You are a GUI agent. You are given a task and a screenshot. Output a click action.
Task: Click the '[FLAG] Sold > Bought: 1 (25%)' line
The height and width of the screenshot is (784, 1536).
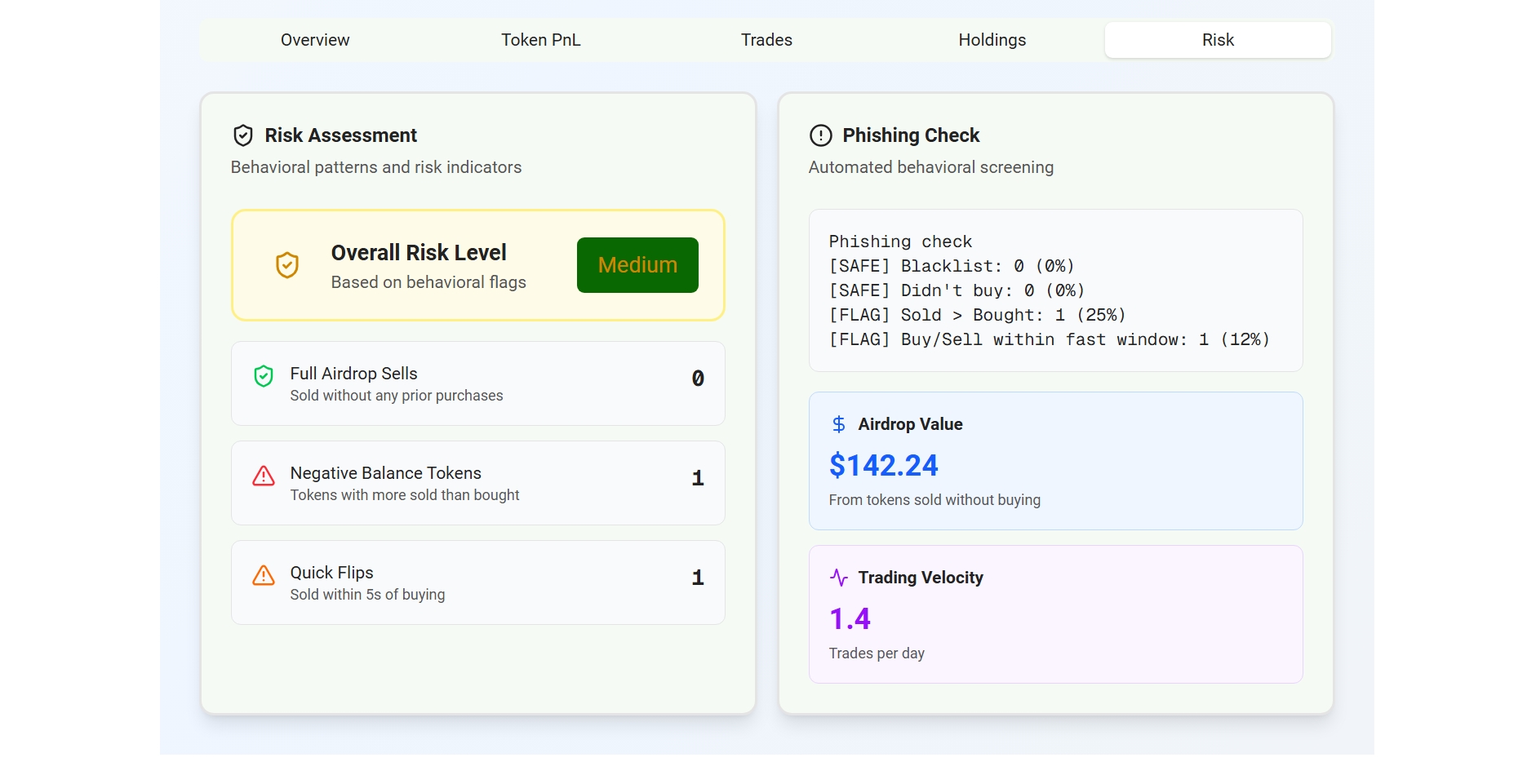pos(977,315)
